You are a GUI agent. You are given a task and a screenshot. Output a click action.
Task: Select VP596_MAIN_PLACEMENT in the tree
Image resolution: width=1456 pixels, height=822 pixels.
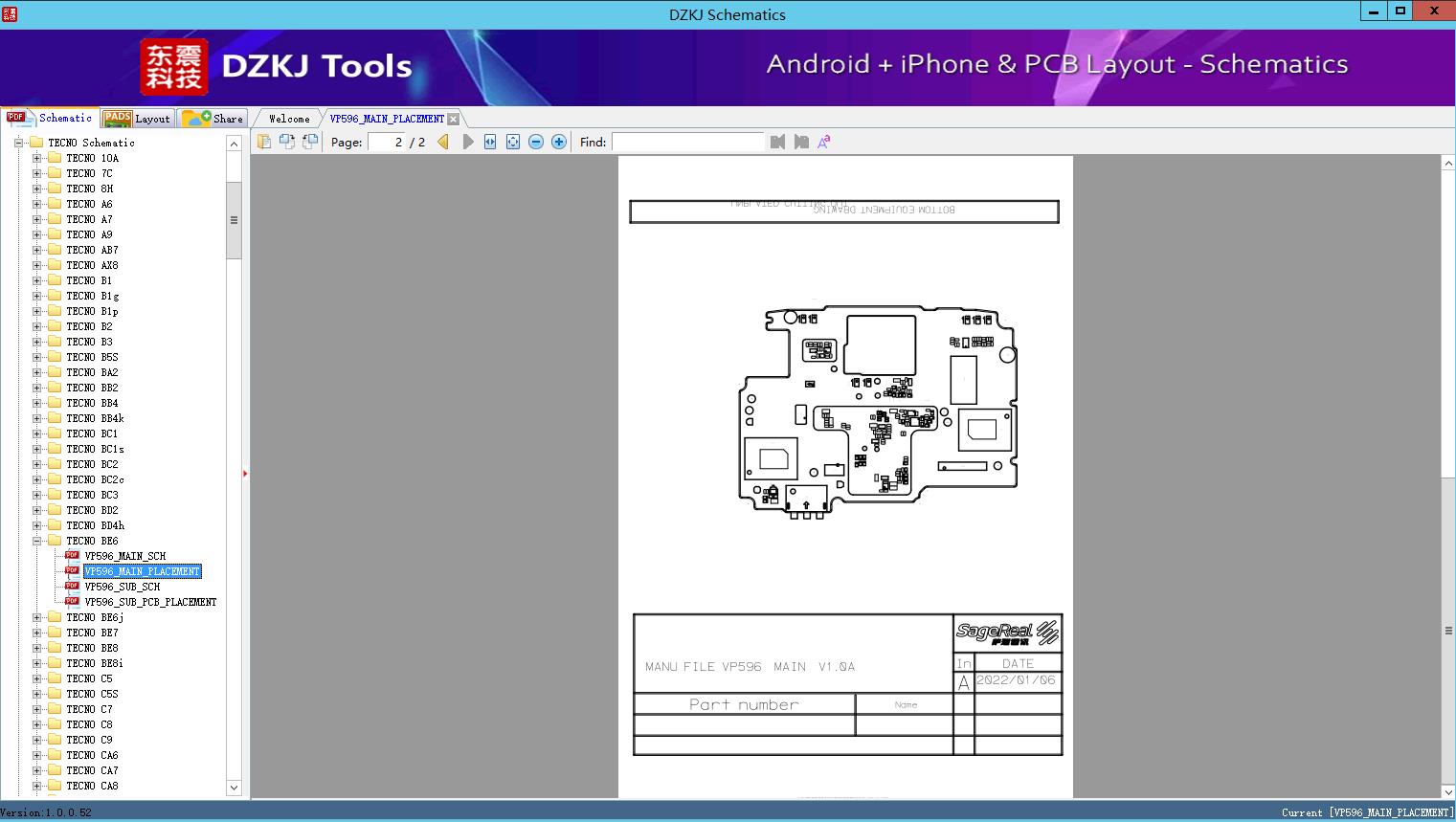pos(143,571)
